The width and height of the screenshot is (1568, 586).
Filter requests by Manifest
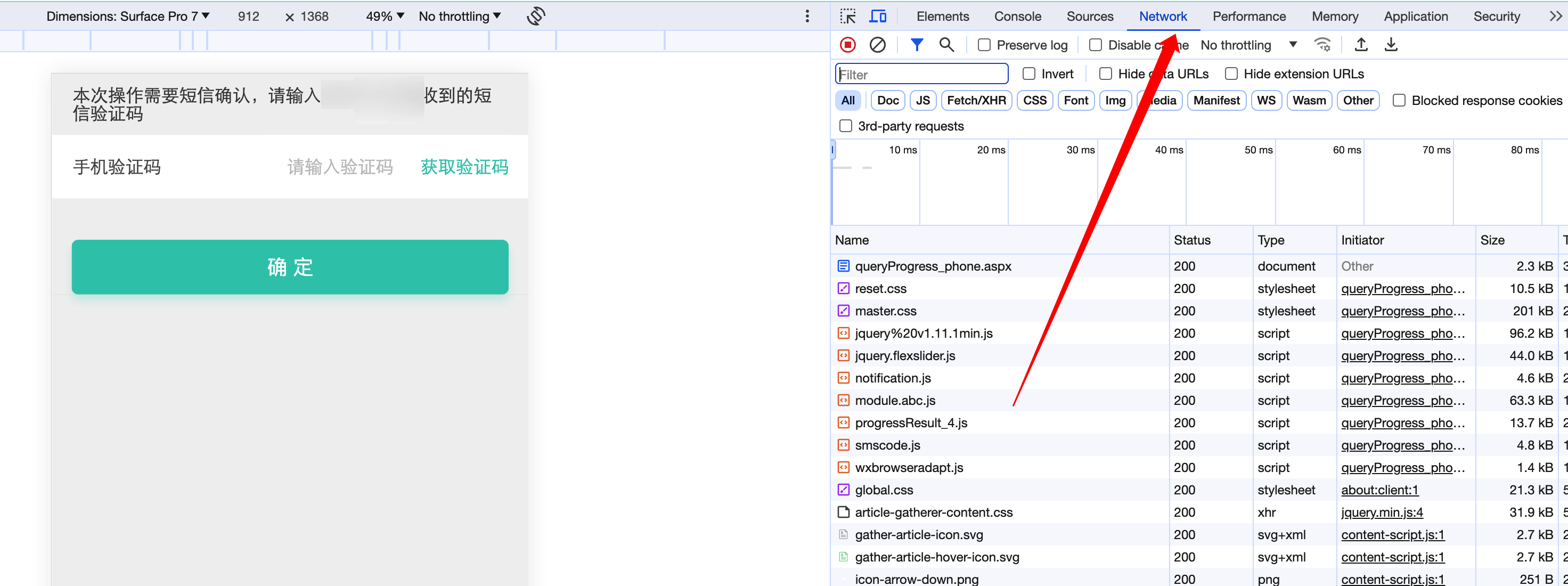pos(1216,101)
